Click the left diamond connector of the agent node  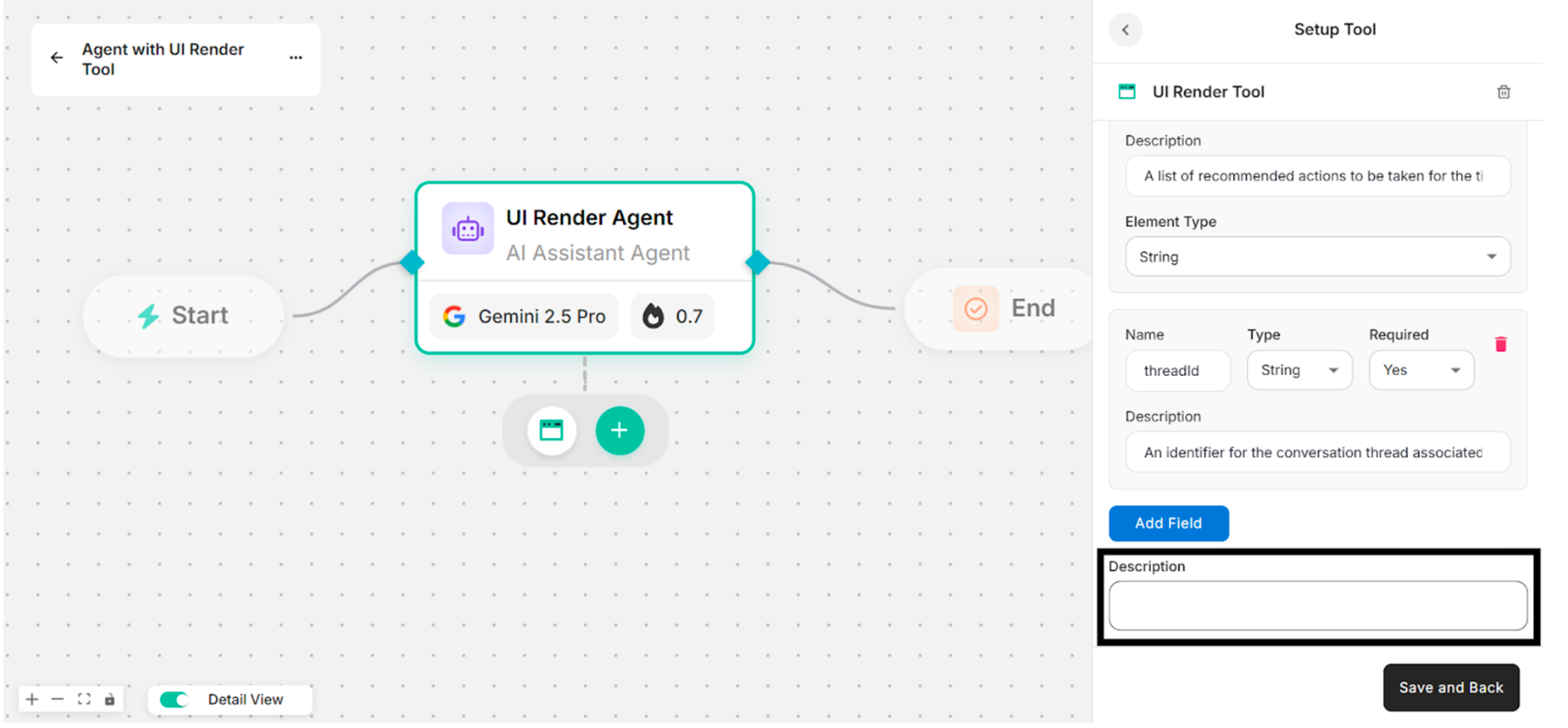[x=412, y=264]
